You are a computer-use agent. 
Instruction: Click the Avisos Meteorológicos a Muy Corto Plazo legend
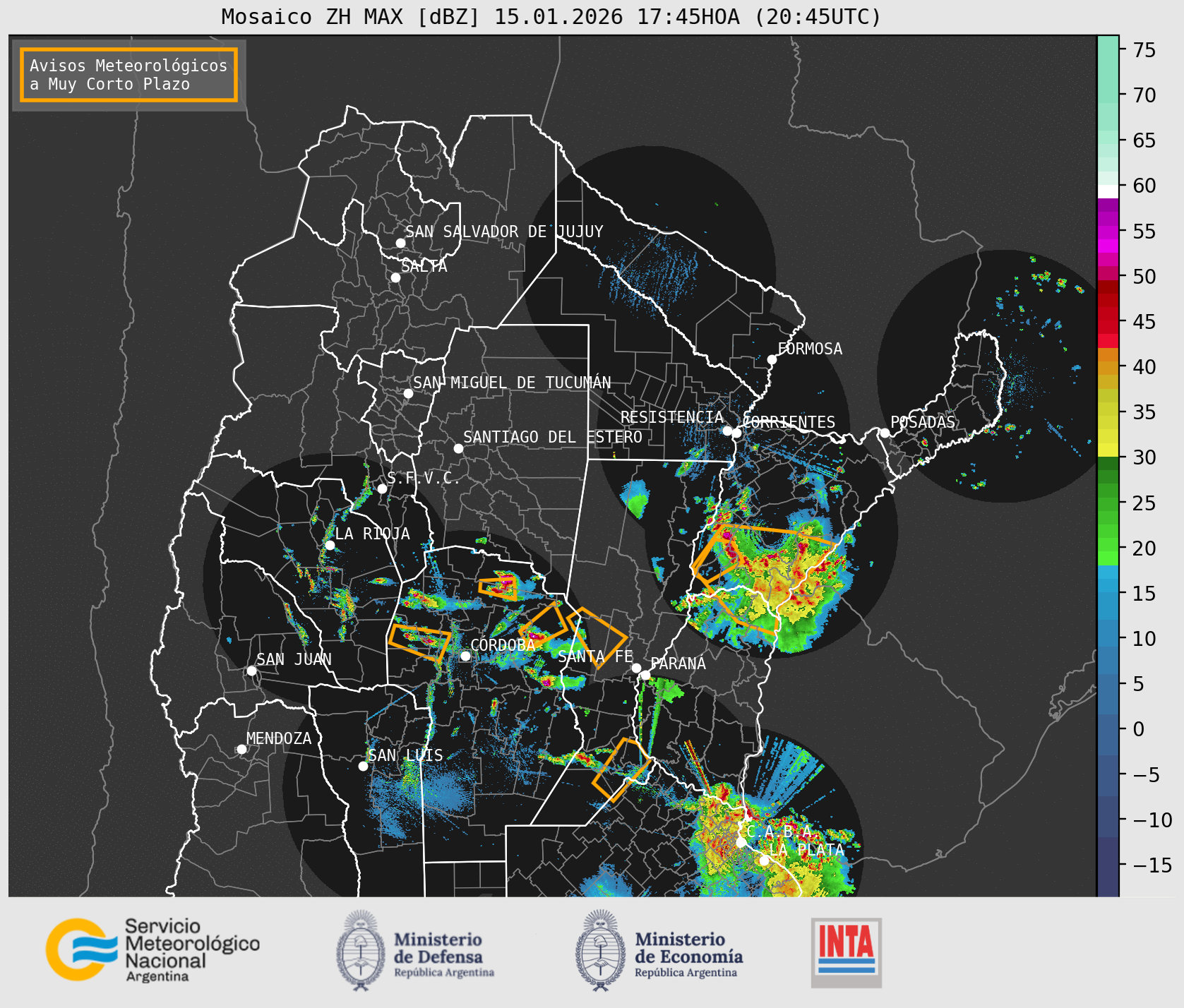pos(128,75)
